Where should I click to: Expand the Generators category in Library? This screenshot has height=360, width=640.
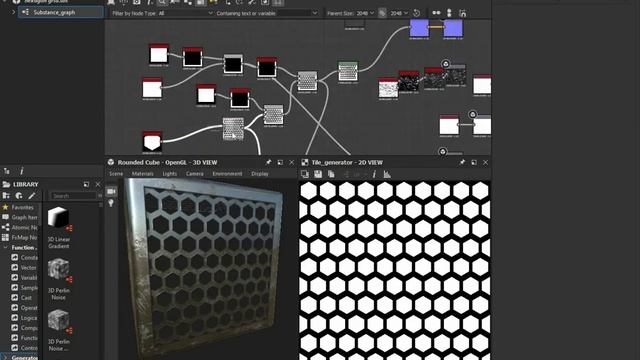[x=5, y=358]
